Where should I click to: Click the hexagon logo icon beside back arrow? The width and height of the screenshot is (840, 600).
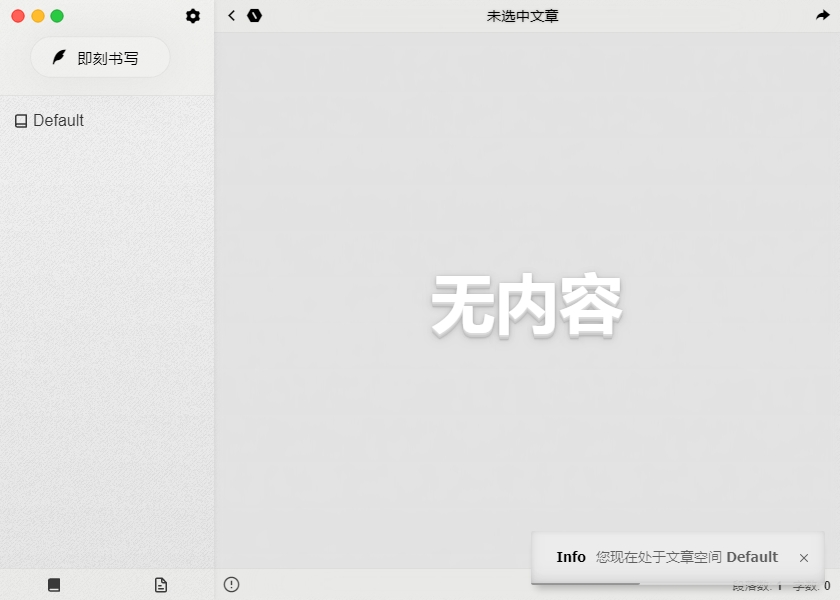254,16
